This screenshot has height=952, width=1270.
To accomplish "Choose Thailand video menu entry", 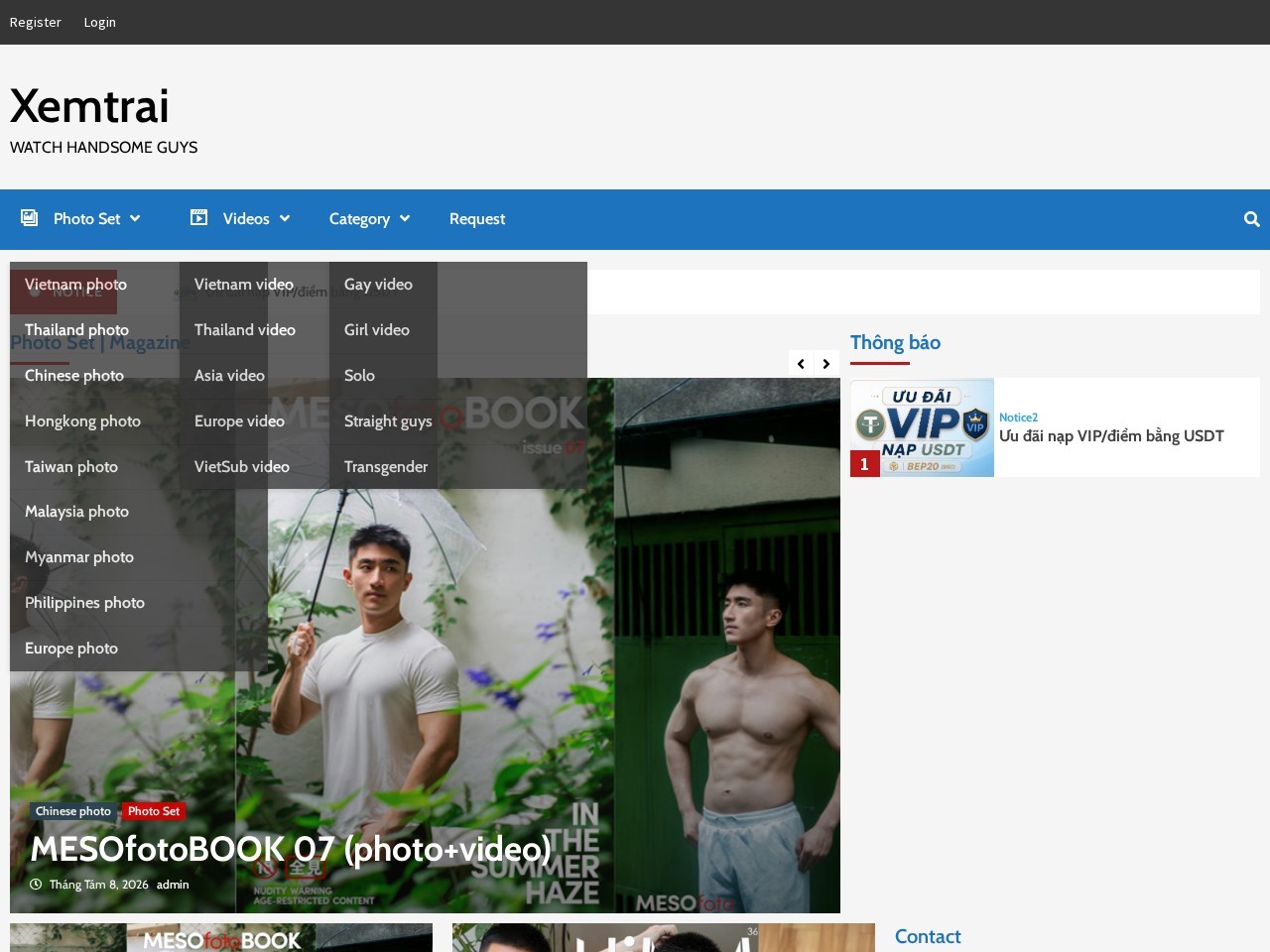I will [x=245, y=330].
